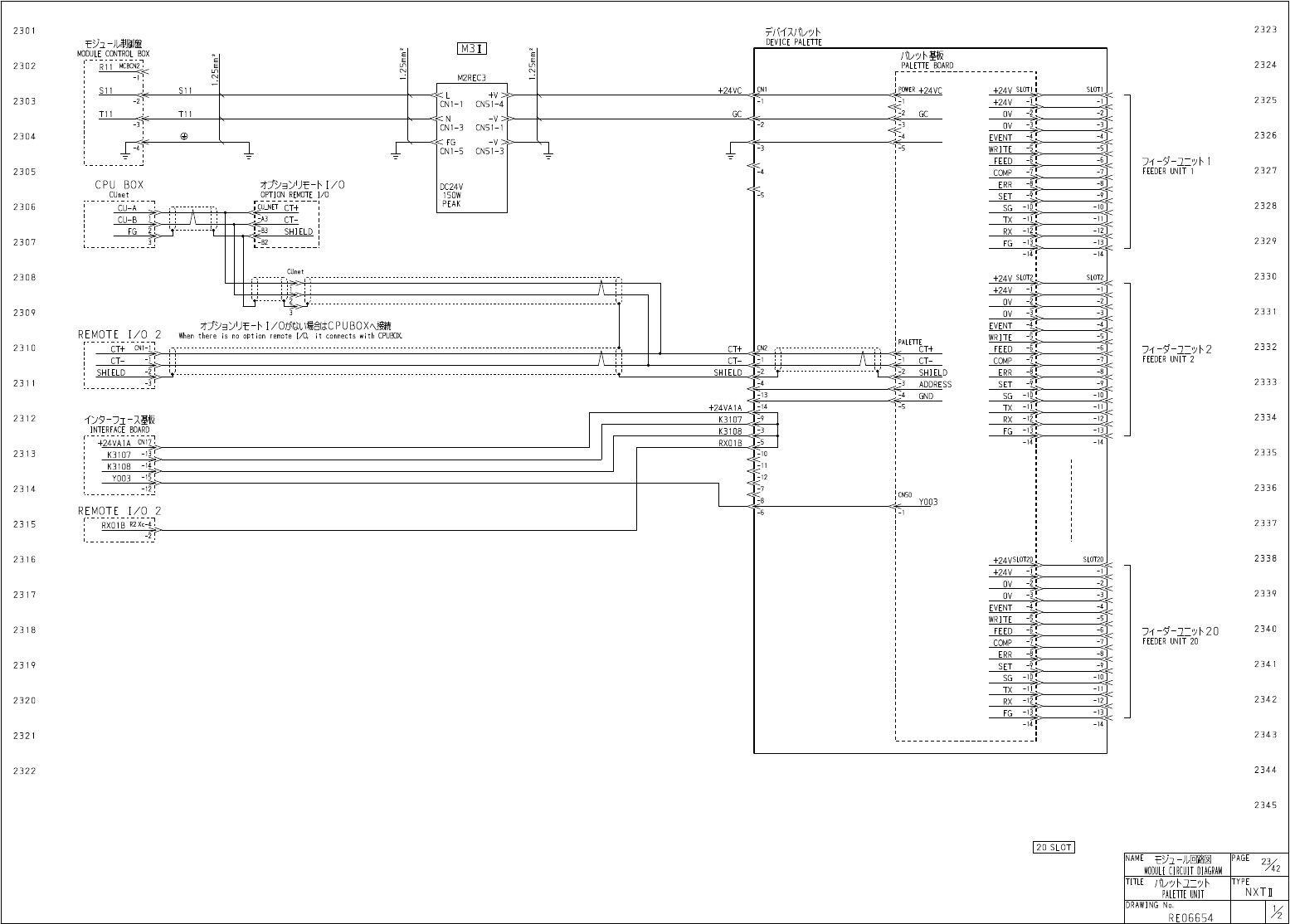Click the RX01B signal in REMOTE I/O 2
This screenshot has width=1290, height=924.
click(113, 525)
